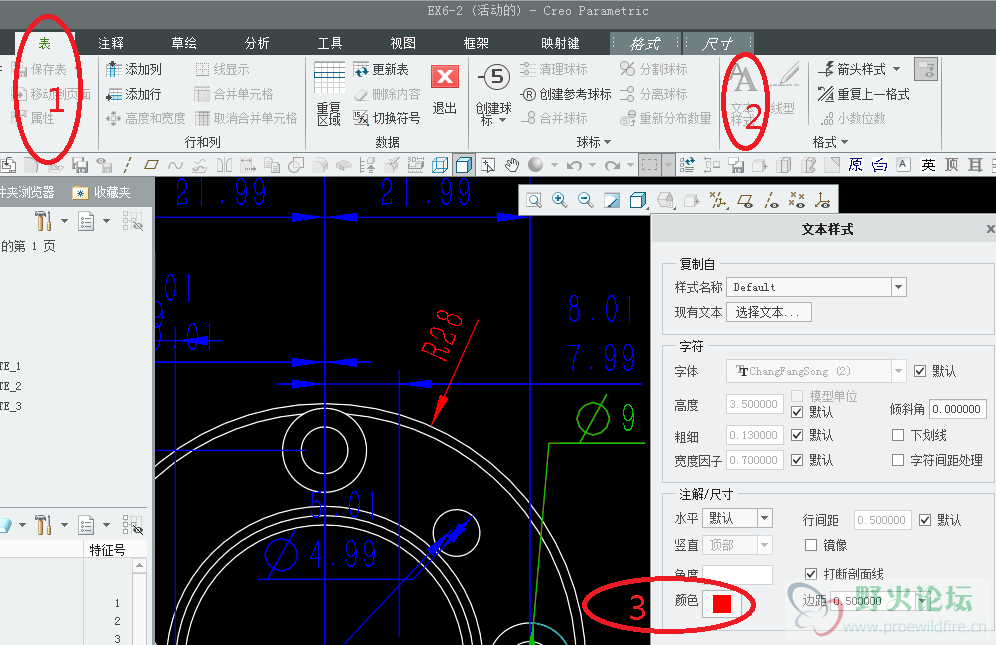Select the hidden-line wireframe cube icon
This screenshot has width=996, height=645.
(440, 165)
